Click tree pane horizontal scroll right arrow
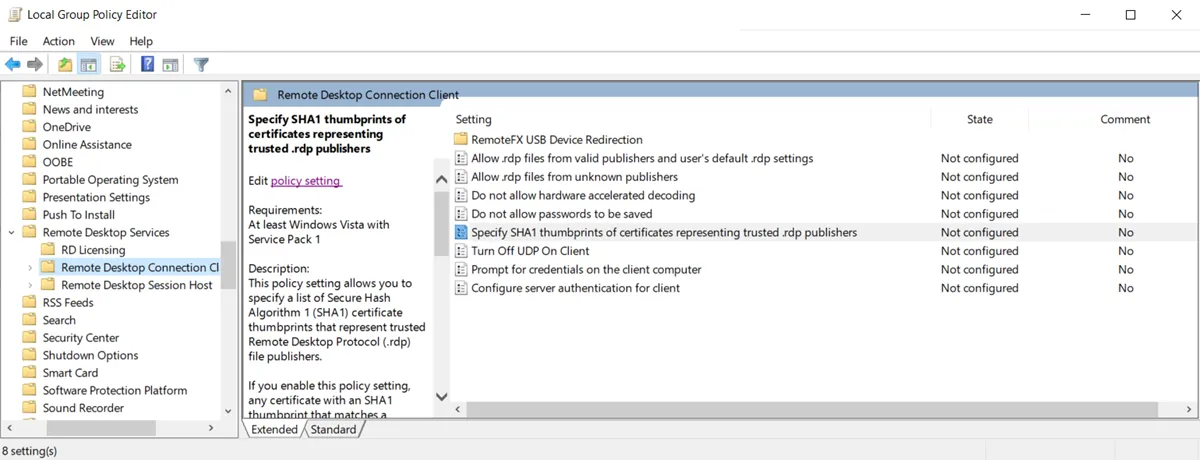This screenshot has height=460, width=1200. (210, 428)
